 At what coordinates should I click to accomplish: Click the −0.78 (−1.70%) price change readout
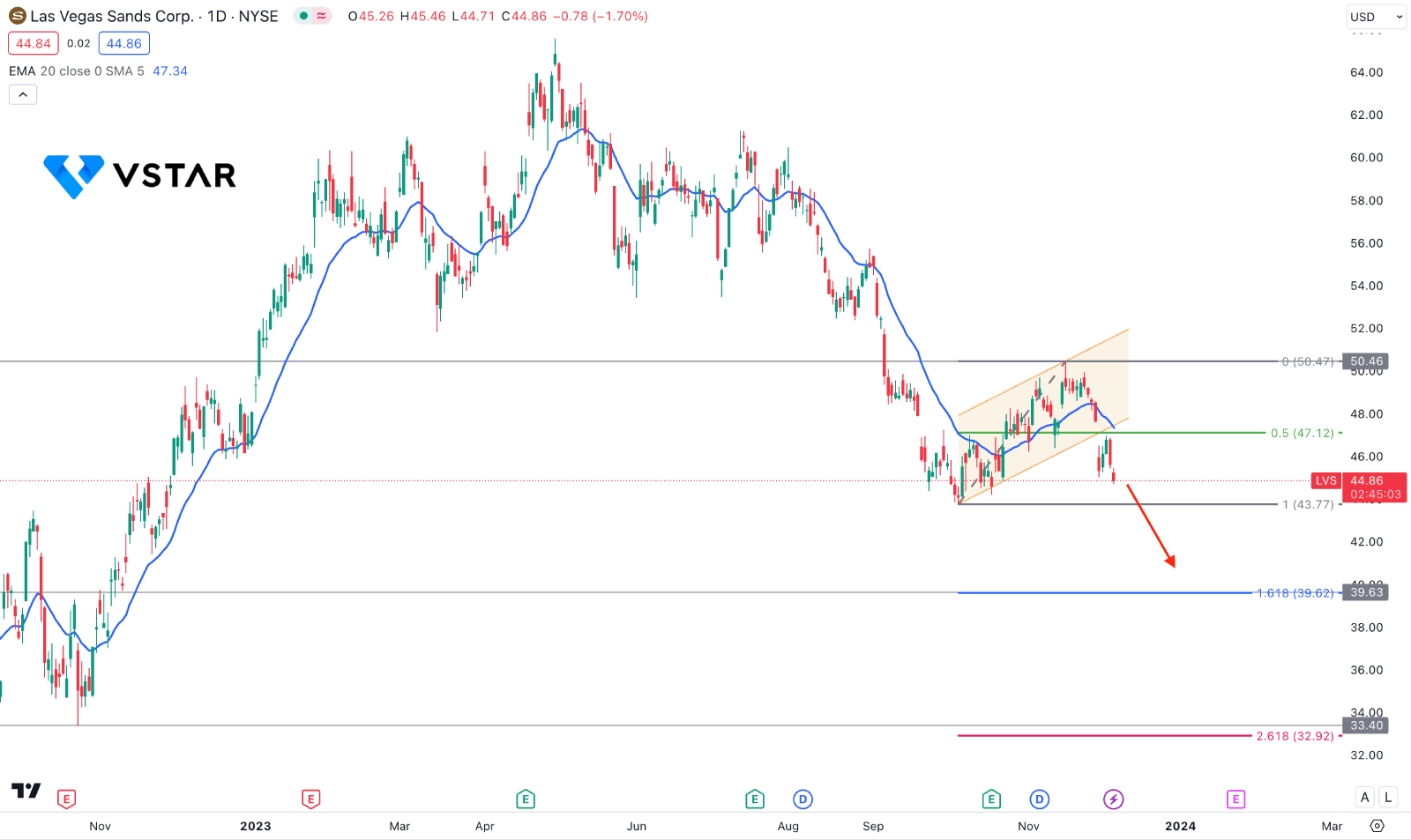tap(601, 16)
